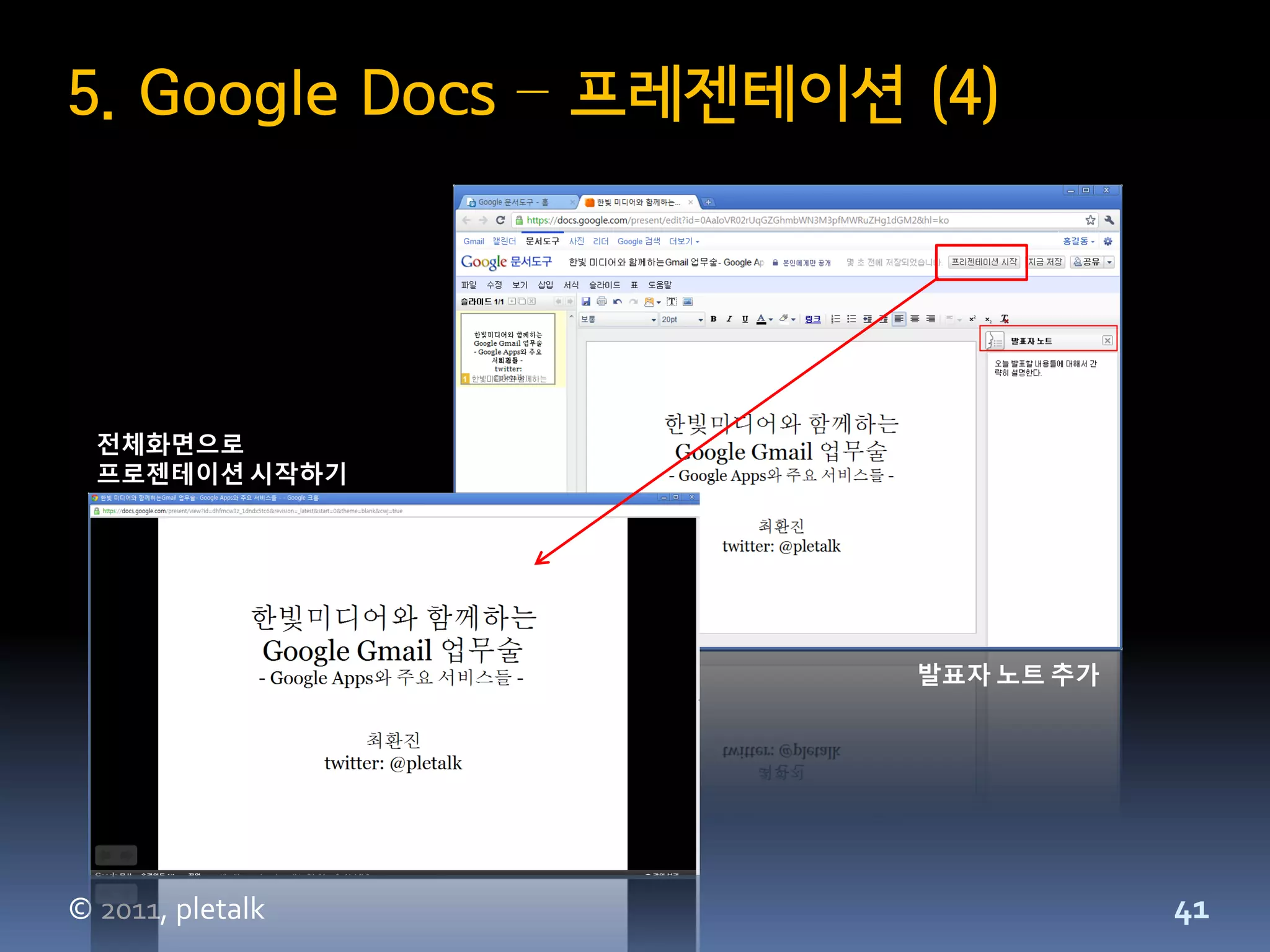Expand the 공유 share dropdown arrow

click(x=1109, y=262)
